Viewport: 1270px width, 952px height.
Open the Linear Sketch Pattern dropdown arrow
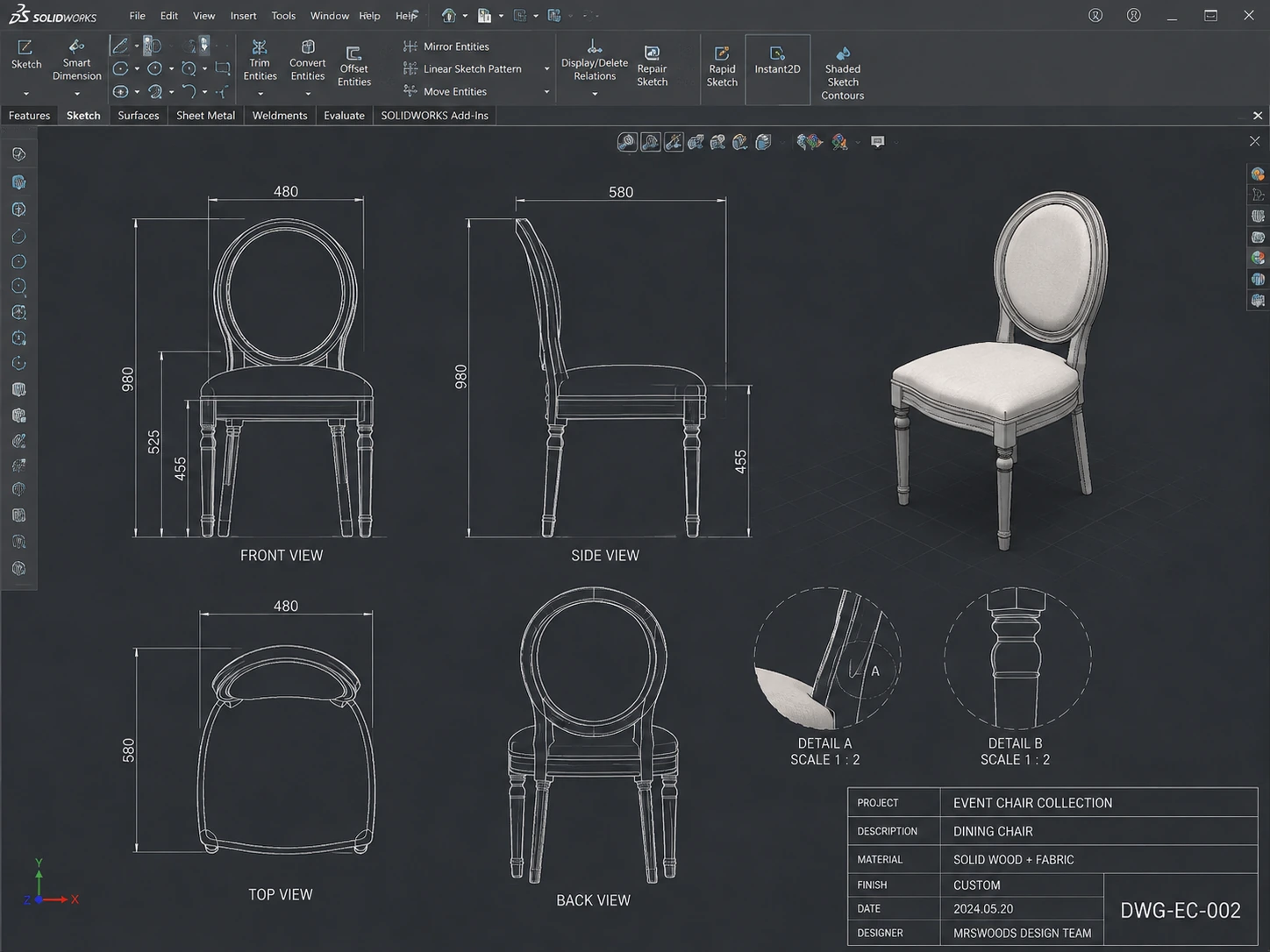pyautogui.click(x=546, y=69)
